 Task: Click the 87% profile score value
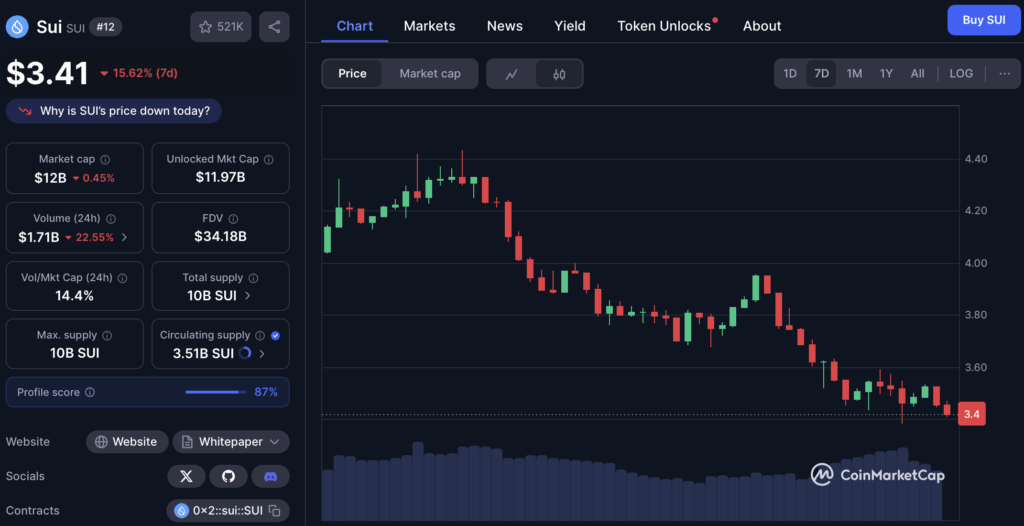pyautogui.click(x=266, y=392)
